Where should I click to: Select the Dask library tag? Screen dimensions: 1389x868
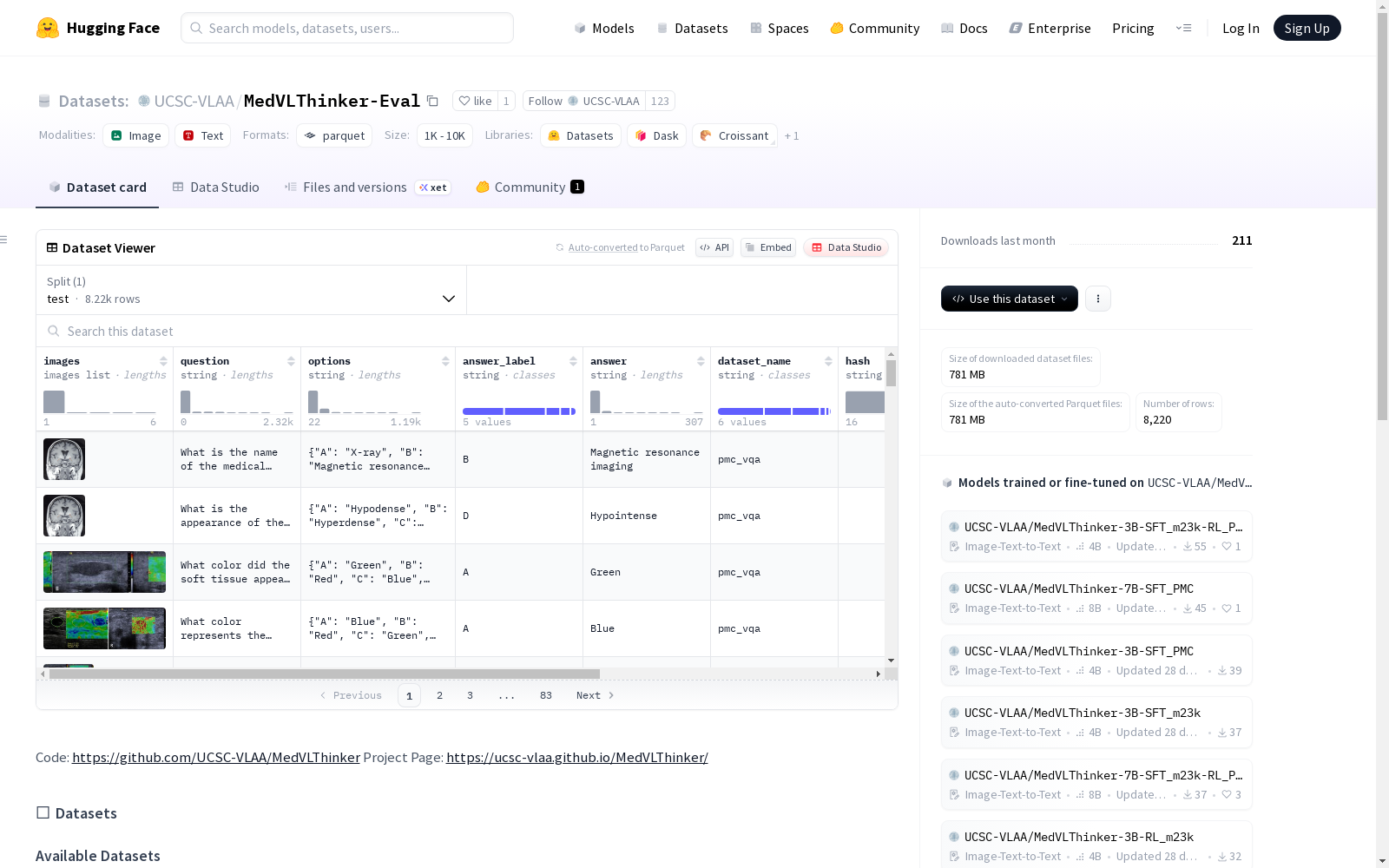coord(656,135)
